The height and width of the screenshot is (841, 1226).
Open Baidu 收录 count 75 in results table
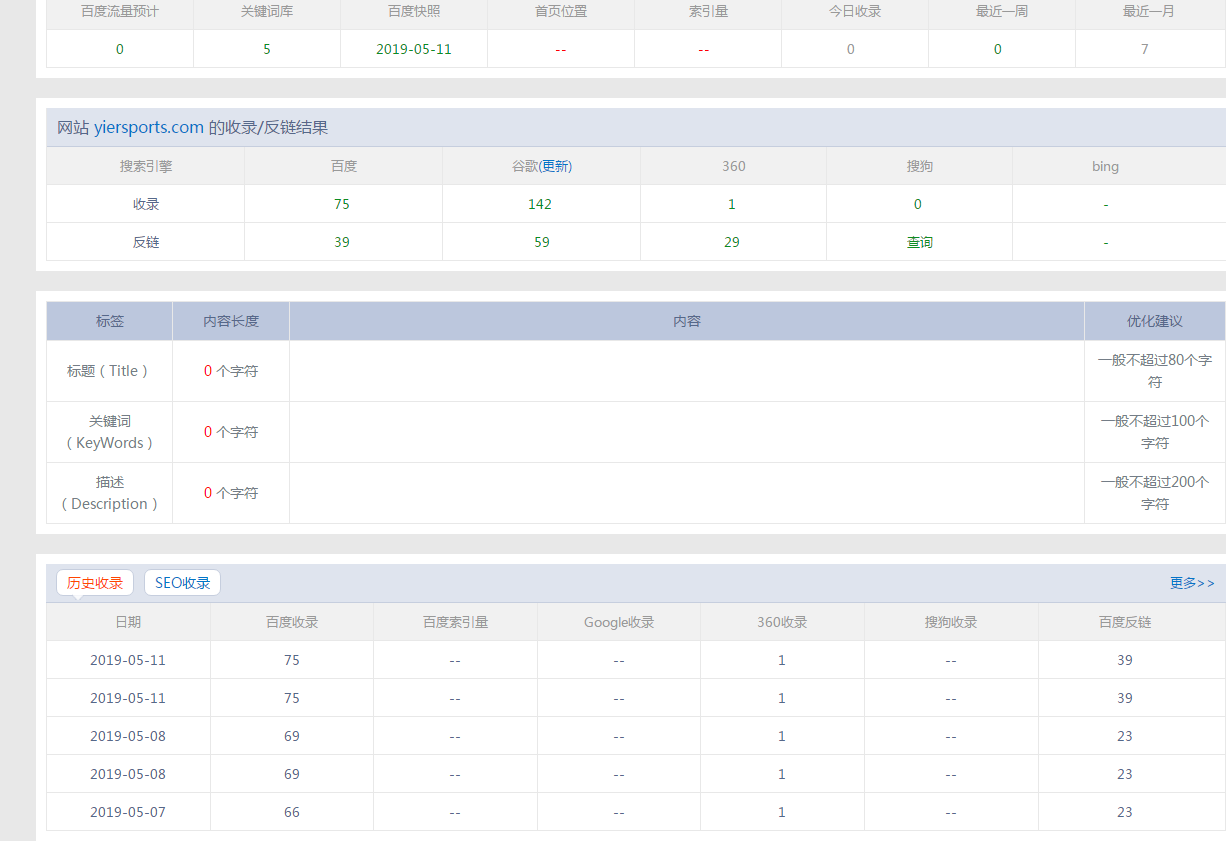(x=342, y=204)
